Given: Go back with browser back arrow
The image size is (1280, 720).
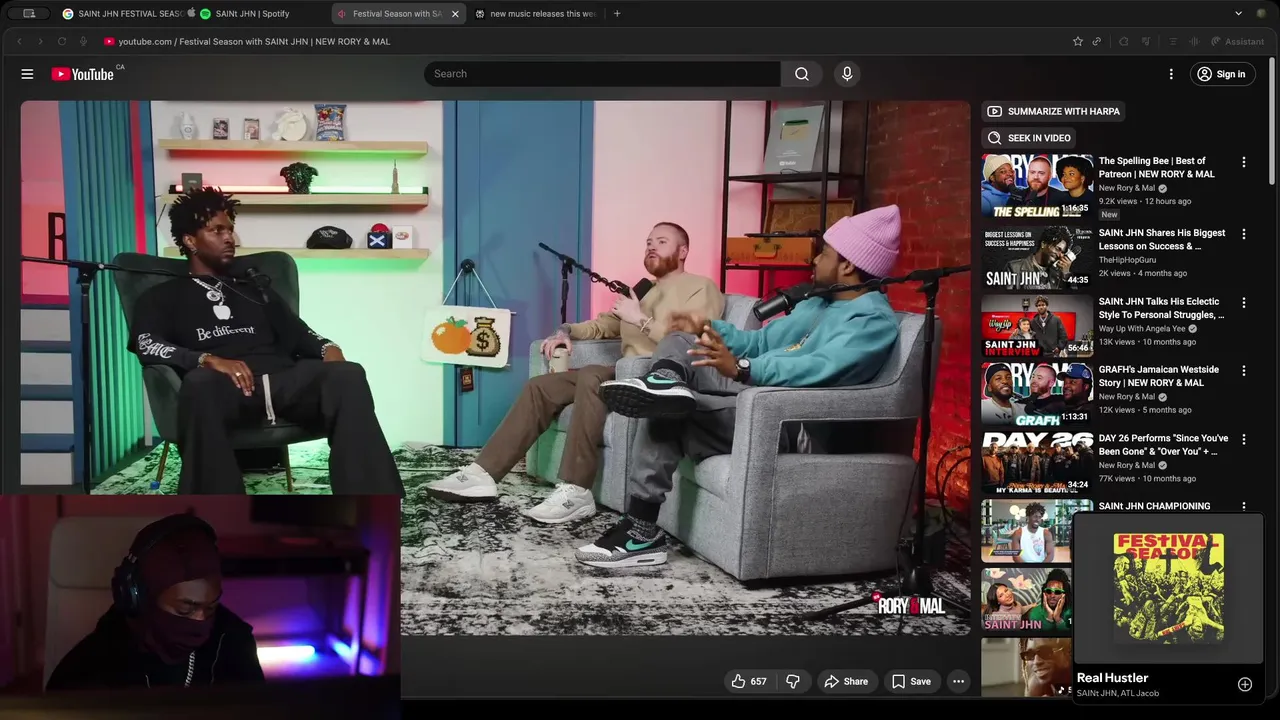Looking at the screenshot, I should [x=18, y=41].
